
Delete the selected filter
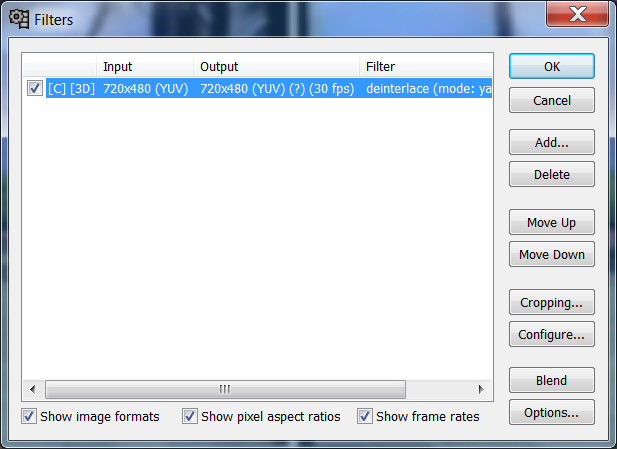552,174
